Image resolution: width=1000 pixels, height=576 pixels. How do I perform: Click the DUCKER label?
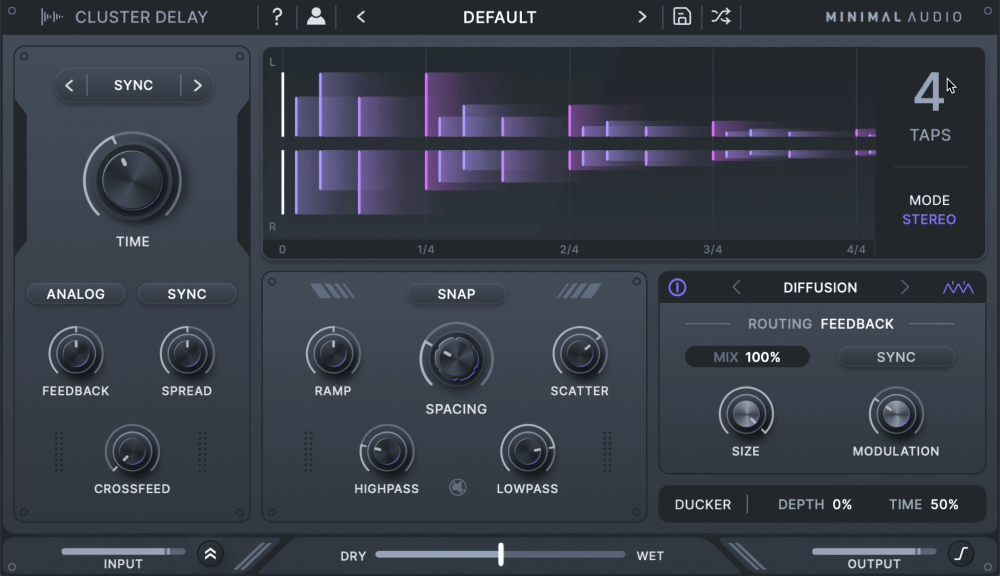click(703, 505)
